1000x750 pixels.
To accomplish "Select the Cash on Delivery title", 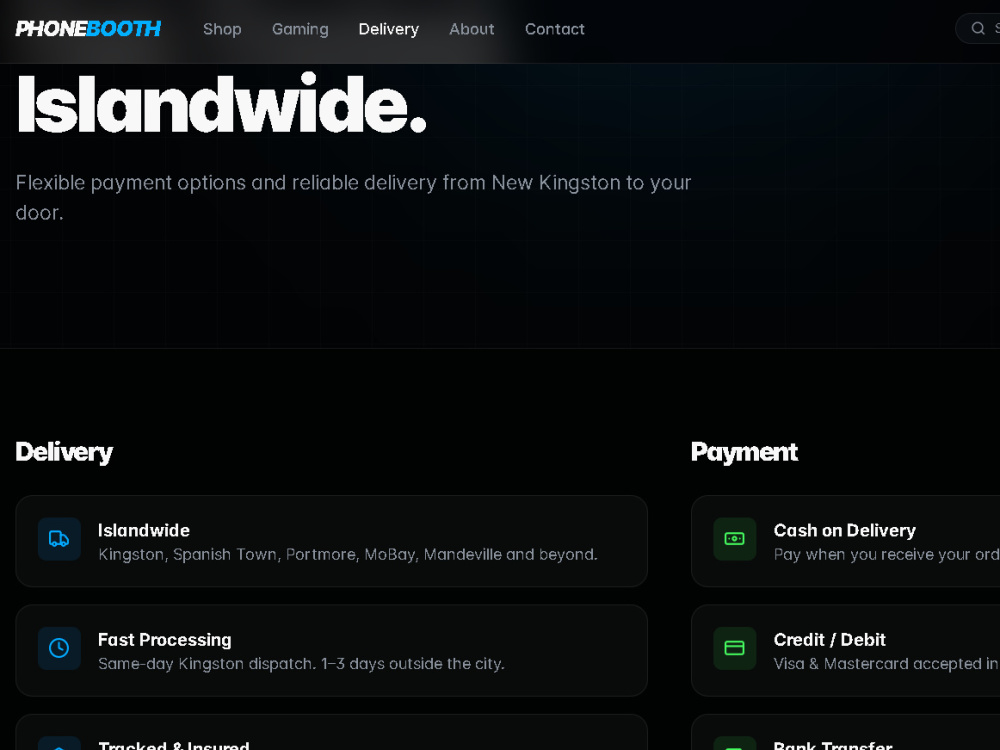I will 844,531.
